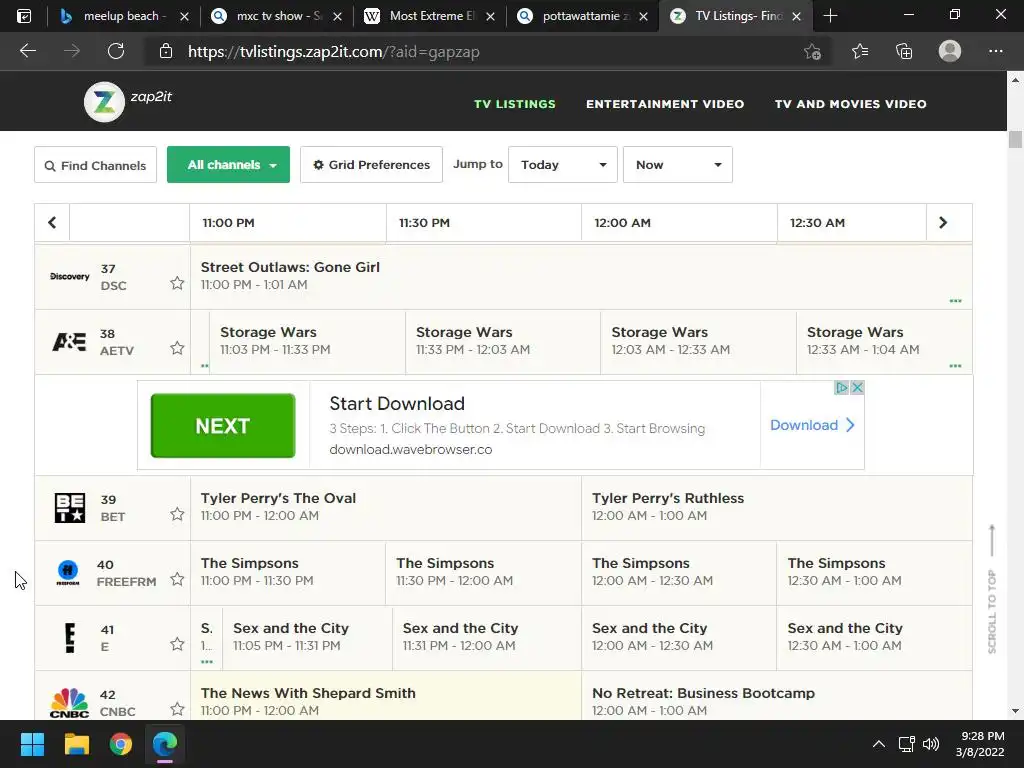Go back in browser history
Image resolution: width=1024 pixels, height=768 pixels.
point(28,51)
